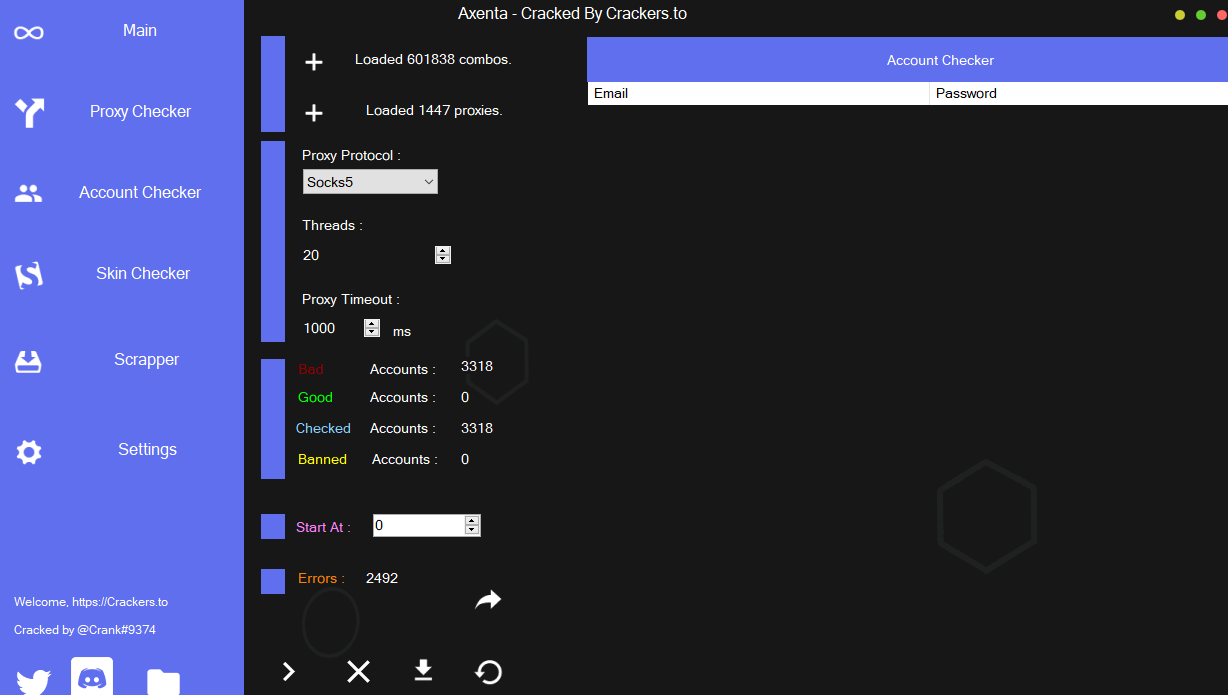Decrease Proxy Timeout with the down arrow
1228x695 pixels.
372,332
